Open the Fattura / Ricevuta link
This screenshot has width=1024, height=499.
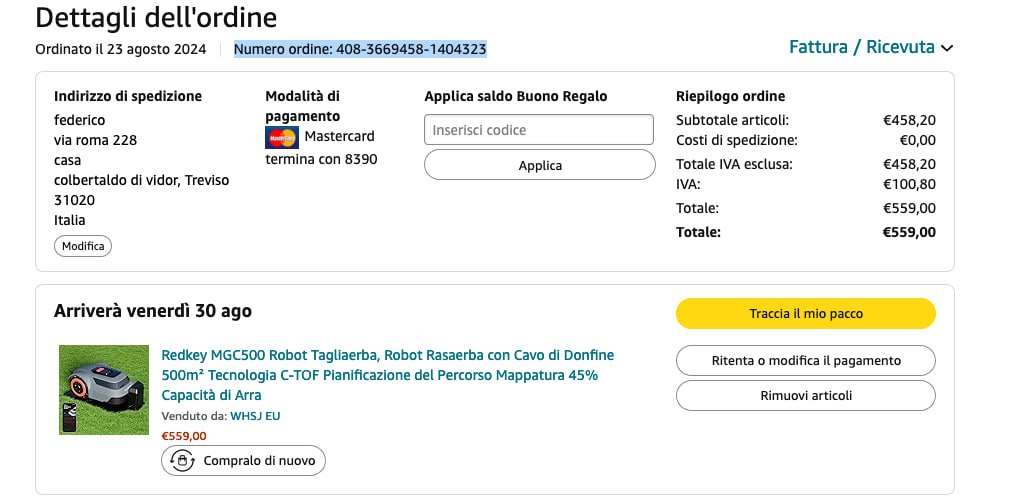point(861,47)
